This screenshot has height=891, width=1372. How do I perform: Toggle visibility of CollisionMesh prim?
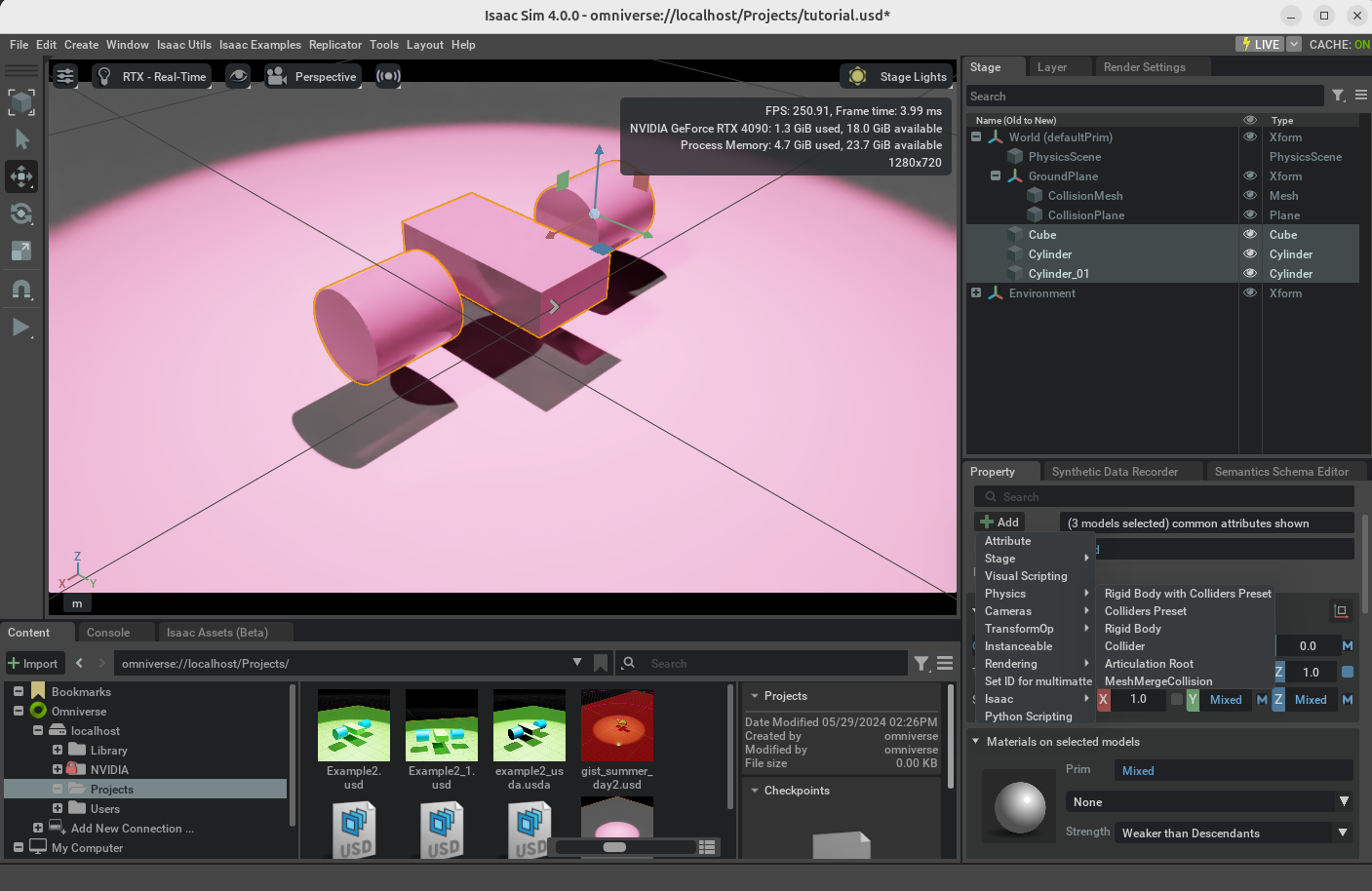pos(1249,196)
